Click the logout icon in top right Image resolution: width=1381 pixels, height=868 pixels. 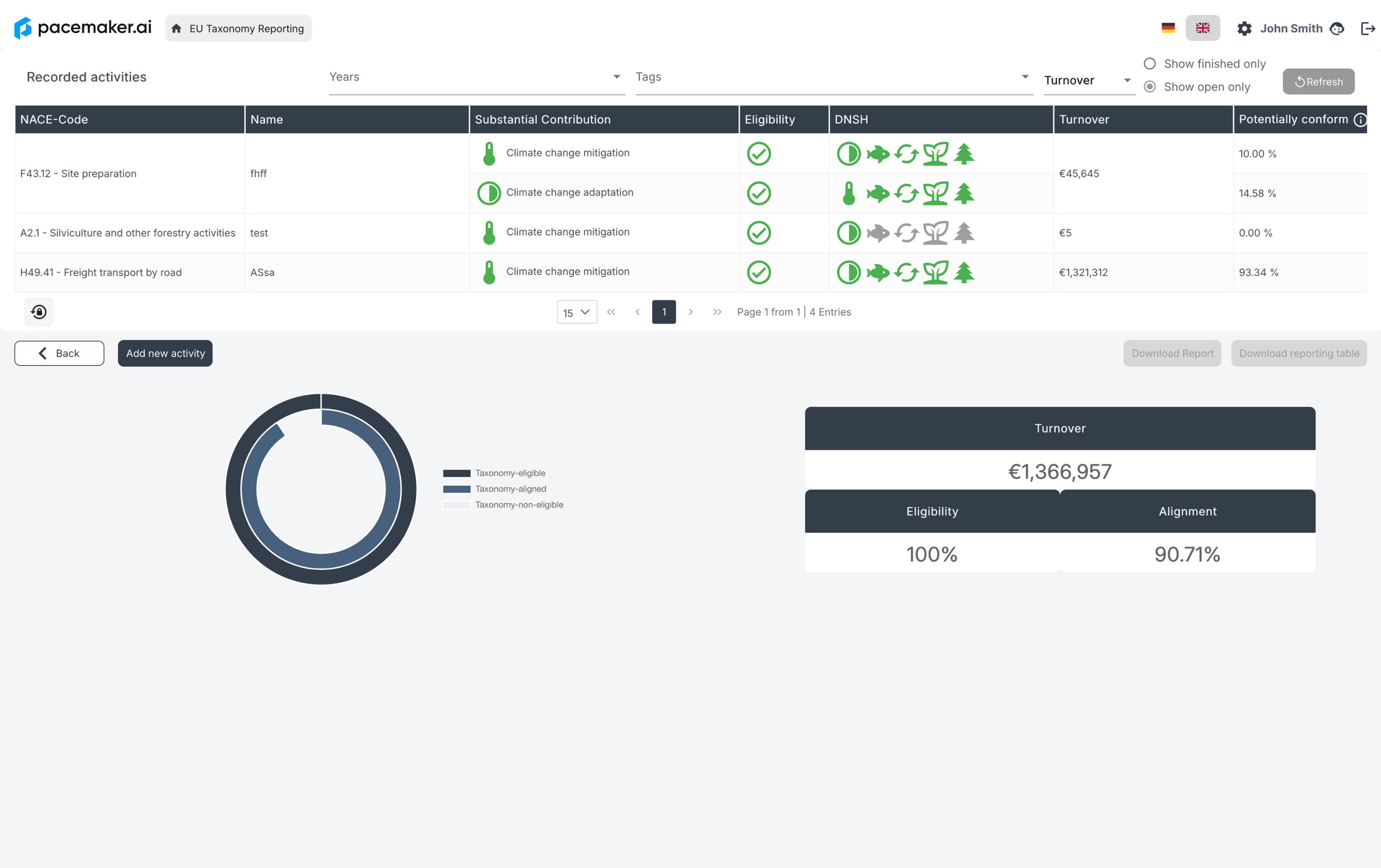pos(1368,29)
